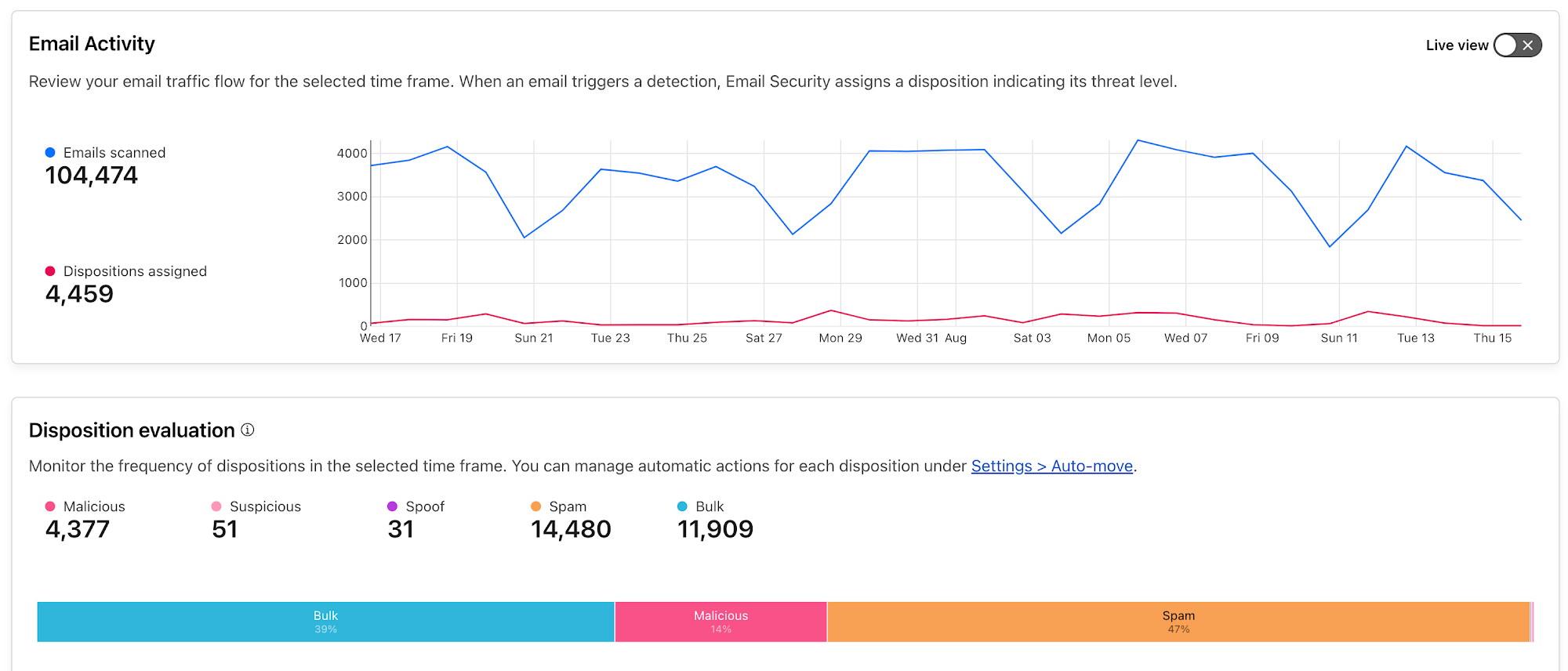
Task: Select the Malicious 14% bar segment
Action: click(721, 622)
